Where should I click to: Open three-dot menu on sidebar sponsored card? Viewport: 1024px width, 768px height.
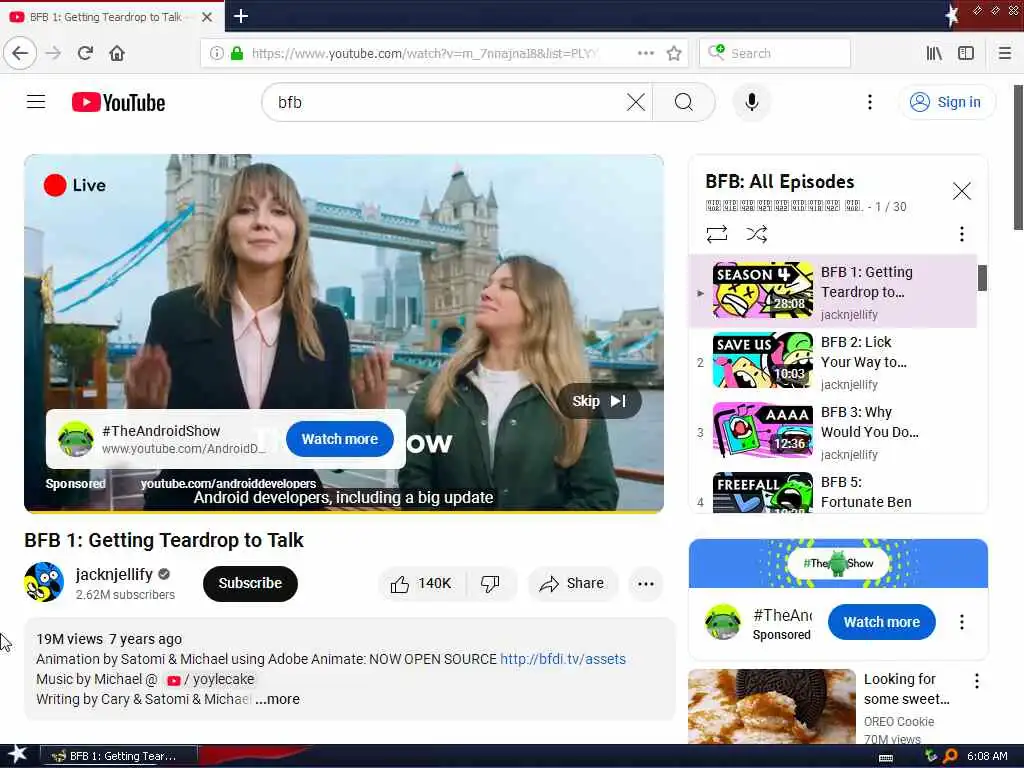point(961,622)
